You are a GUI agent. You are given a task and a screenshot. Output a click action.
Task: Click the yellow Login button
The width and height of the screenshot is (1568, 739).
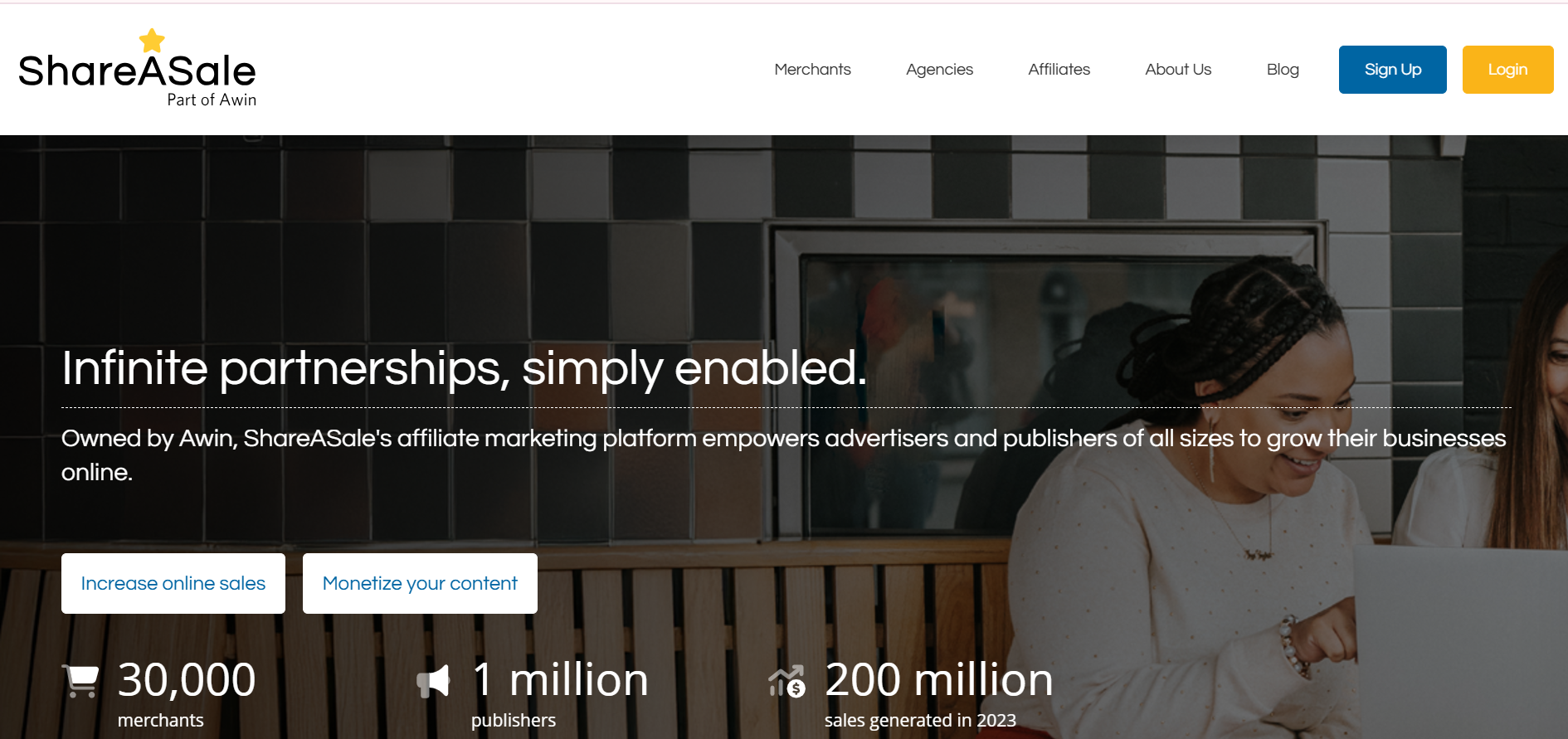tap(1507, 70)
